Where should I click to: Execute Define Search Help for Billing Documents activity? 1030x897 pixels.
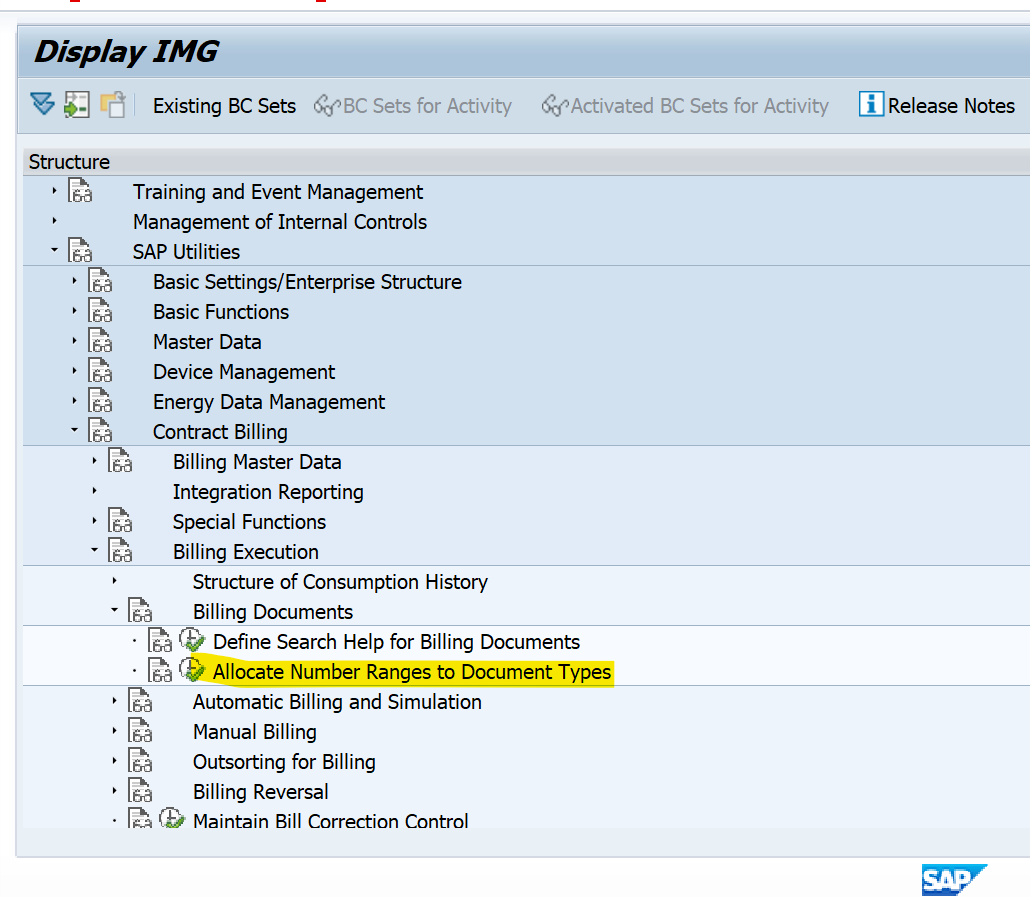pos(192,640)
